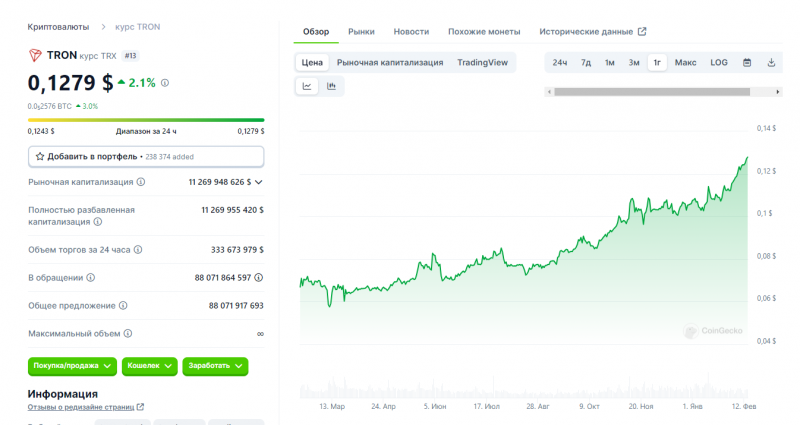Show info for Рыночная капитализация

pos(141,182)
